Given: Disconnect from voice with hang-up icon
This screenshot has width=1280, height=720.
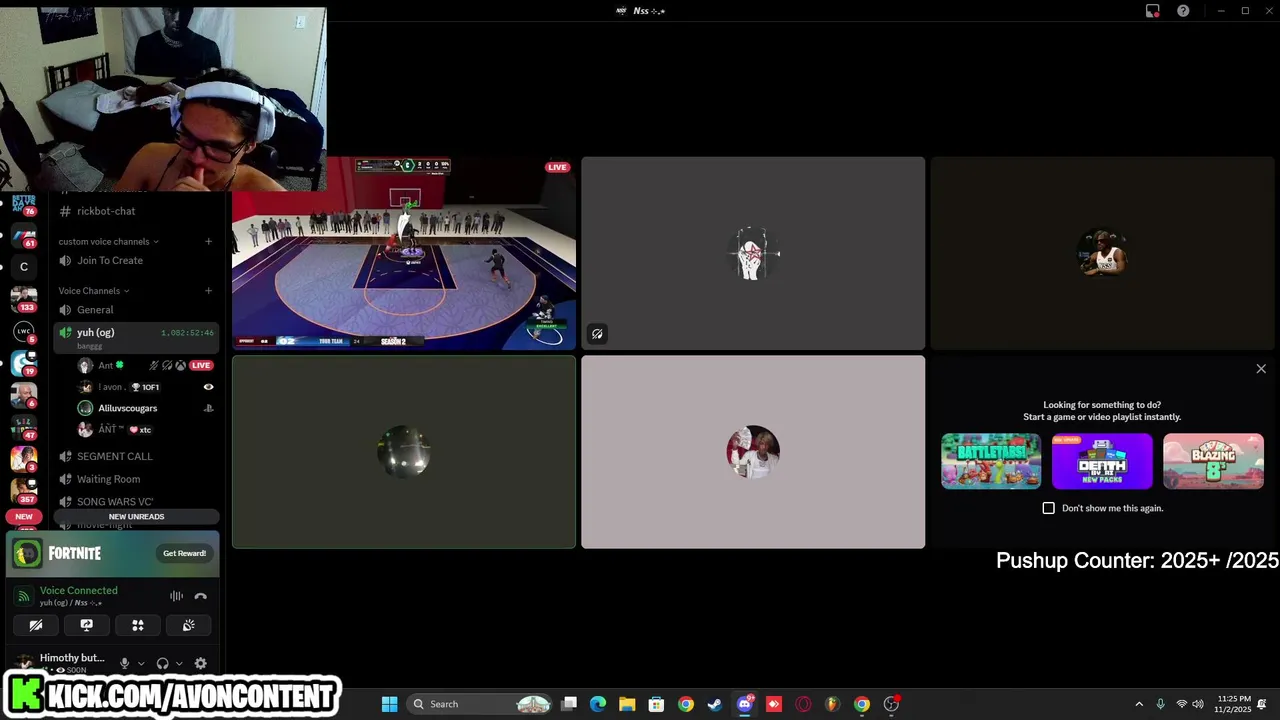Looking at the screenshot, I should 201,596.
